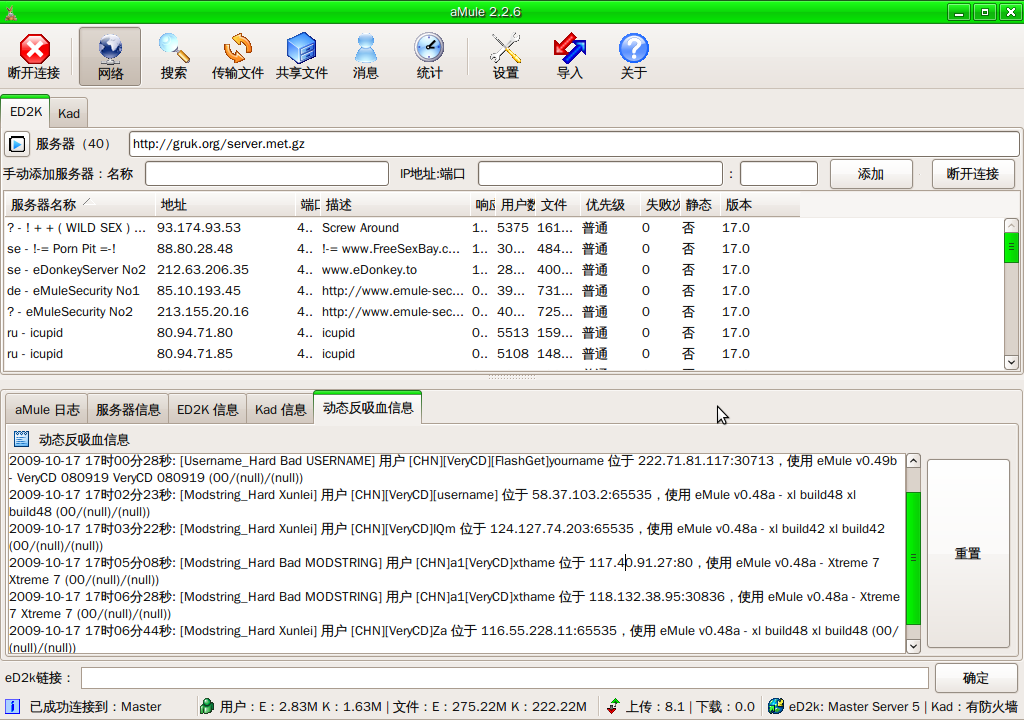Open the 服务器信息 tab

click(128, 410)
